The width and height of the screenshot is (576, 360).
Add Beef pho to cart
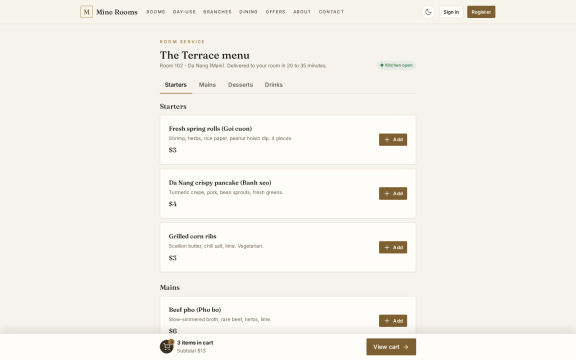393,321
